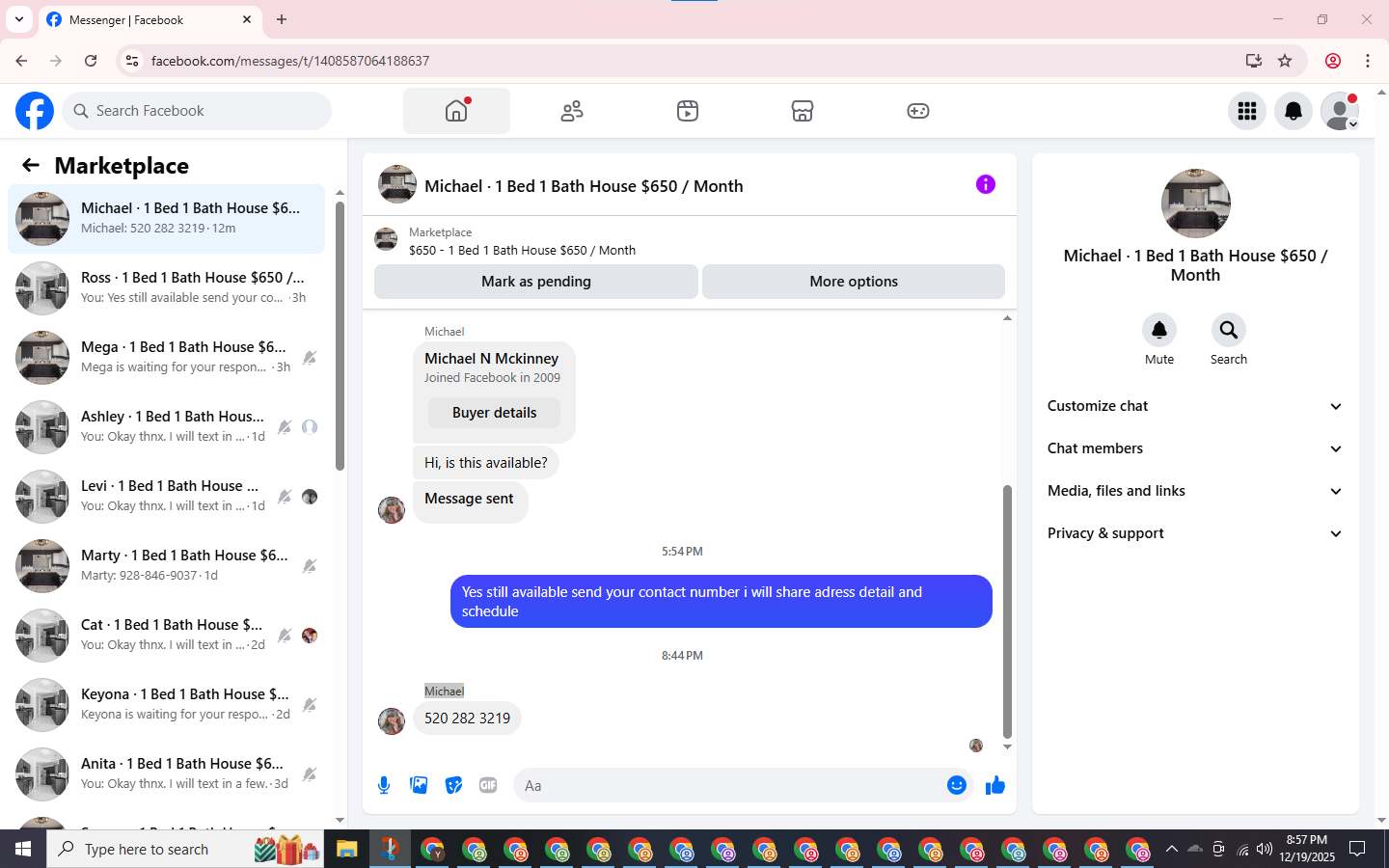The height and width of the screenshot is (868, 1389).
Task: Click the chat message scrollbar
Action: pyautogui.click(x=1007, y=611)
